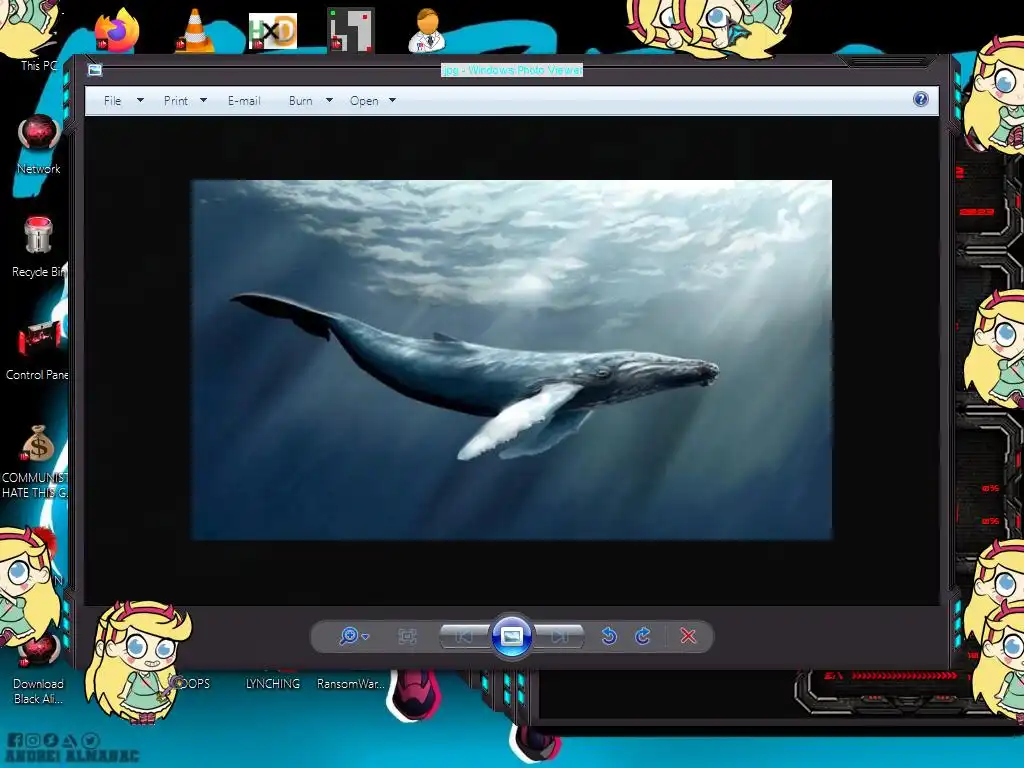This screenshot has height=768, width=1024.
Task: Select the RansomWar... desktop item label
Action: [351, 684]
